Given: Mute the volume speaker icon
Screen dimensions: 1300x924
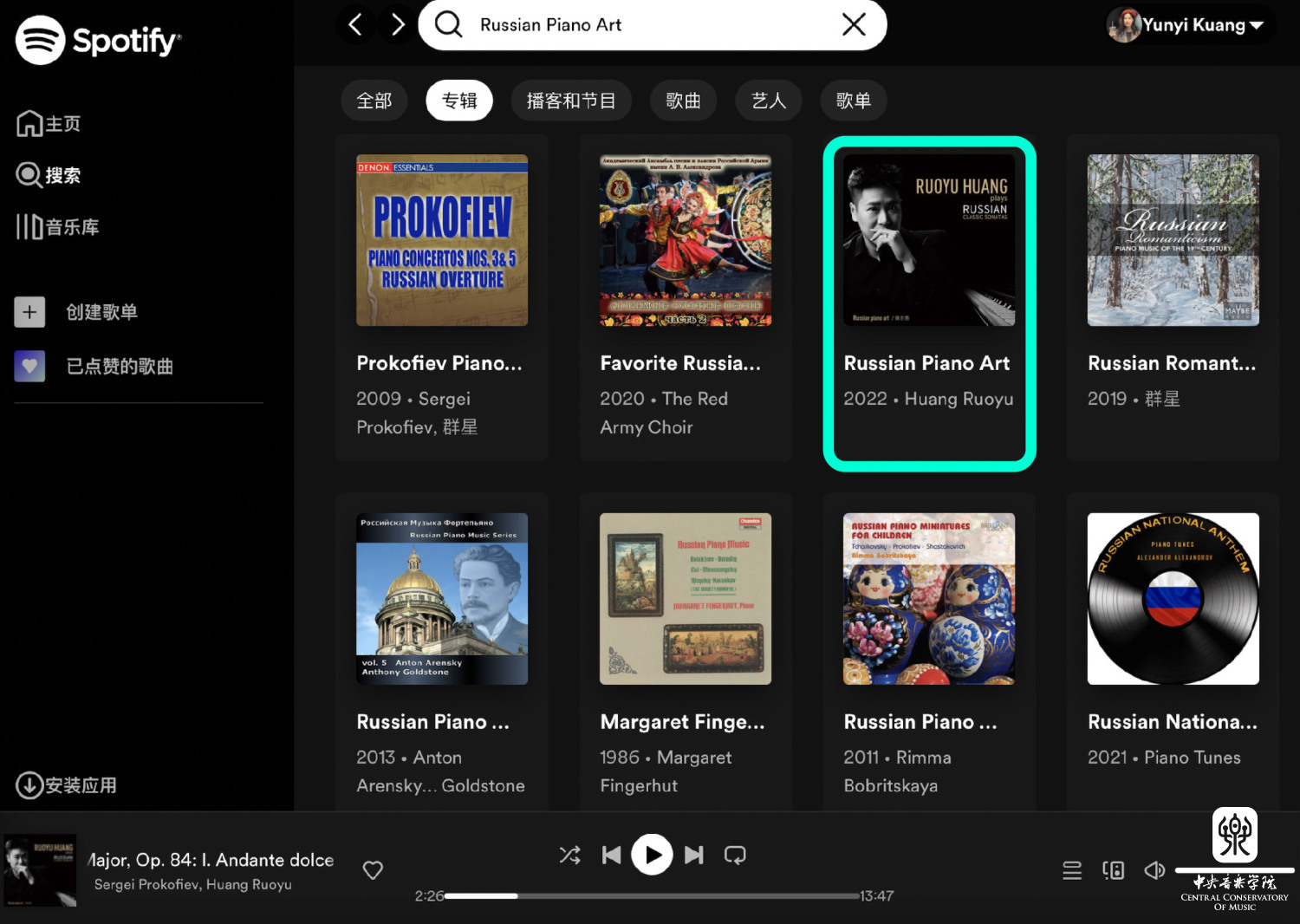Looking at the screenshot, I should click(x=1154, y=870).
